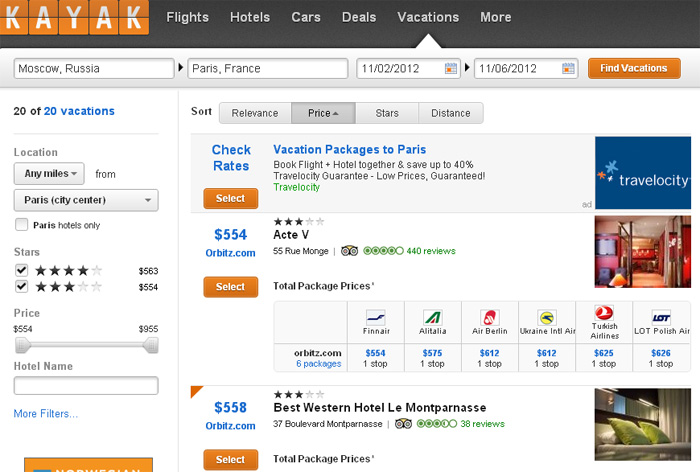Viewport: 700px width, 472px height.
Task: Click Select for Best Western Hotel Le Montparnasse
Action: click(230, 459)
